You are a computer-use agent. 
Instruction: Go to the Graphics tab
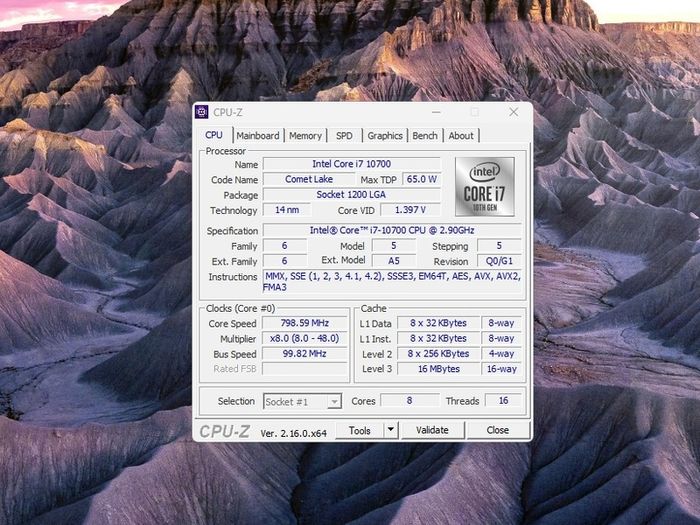pos(385,135)
